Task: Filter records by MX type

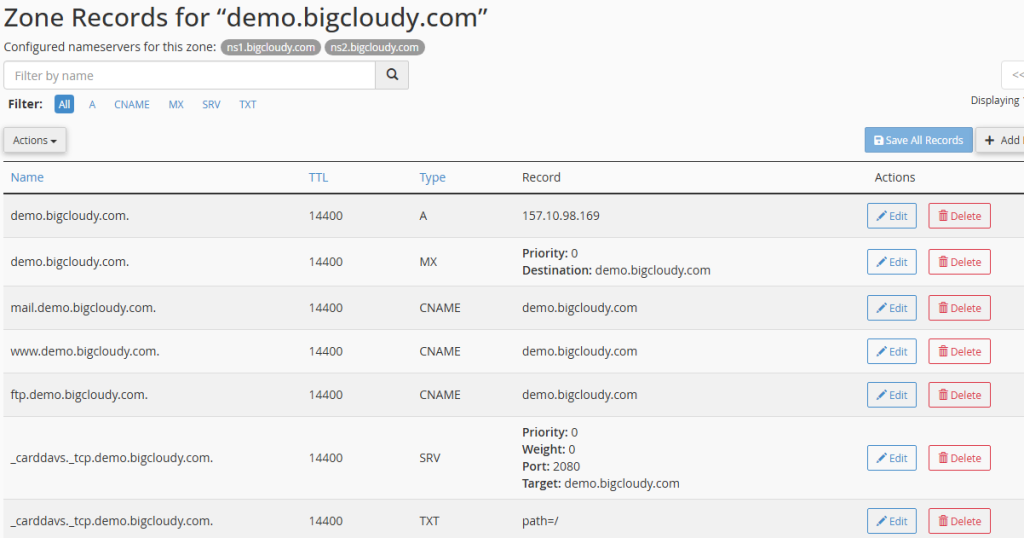Action: pos(176,104)
